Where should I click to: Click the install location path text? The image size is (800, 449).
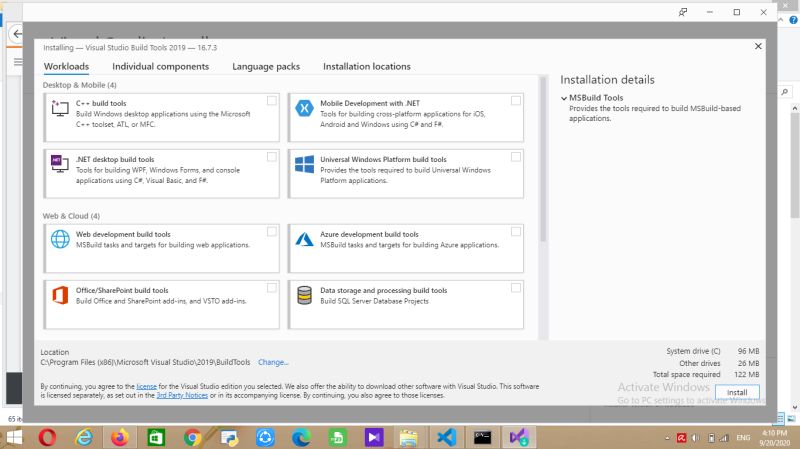145,362
